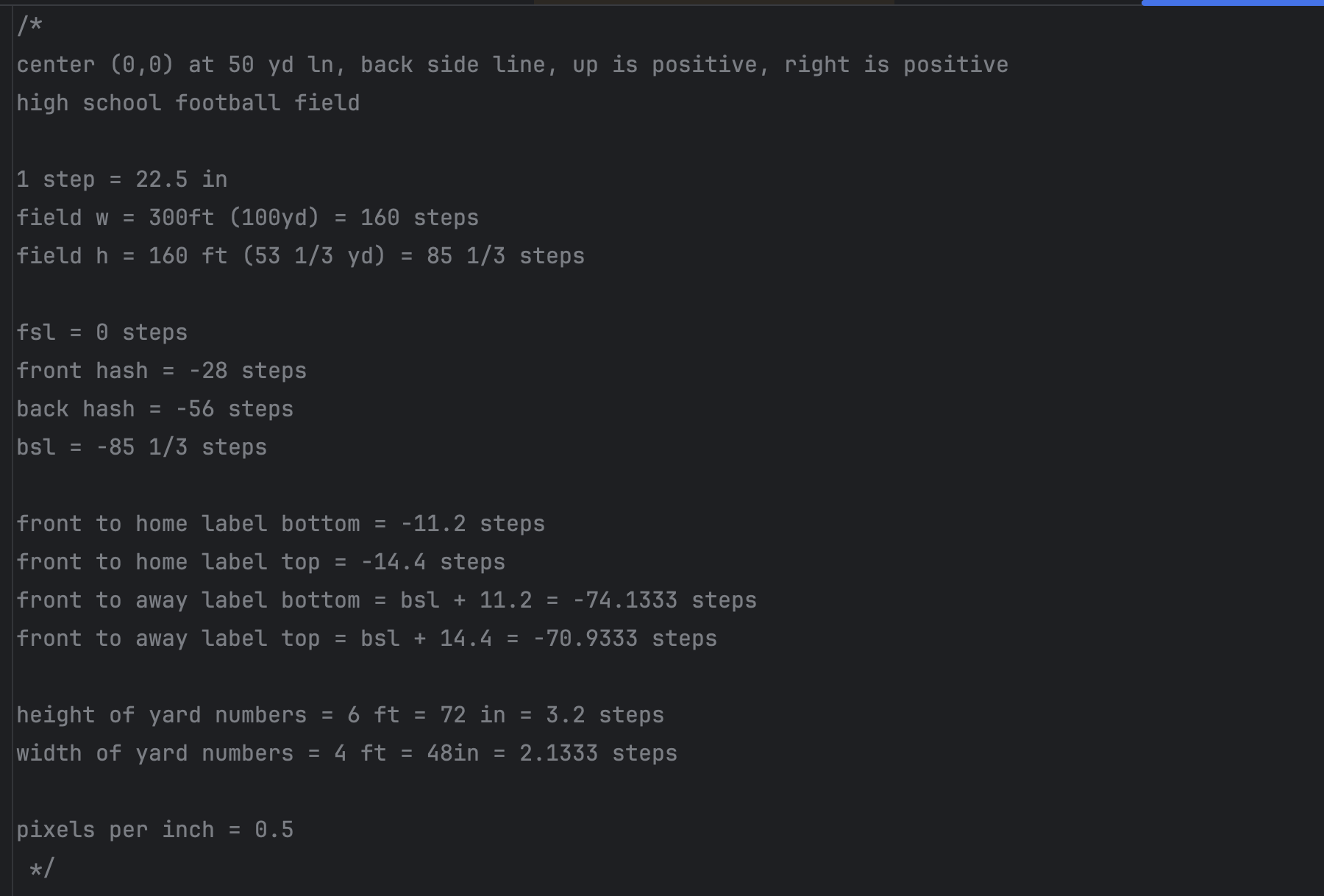Click the blue highlighted segment at top right
Viewport: 1324px width, 896px height.
click(x=1232, y=3)
